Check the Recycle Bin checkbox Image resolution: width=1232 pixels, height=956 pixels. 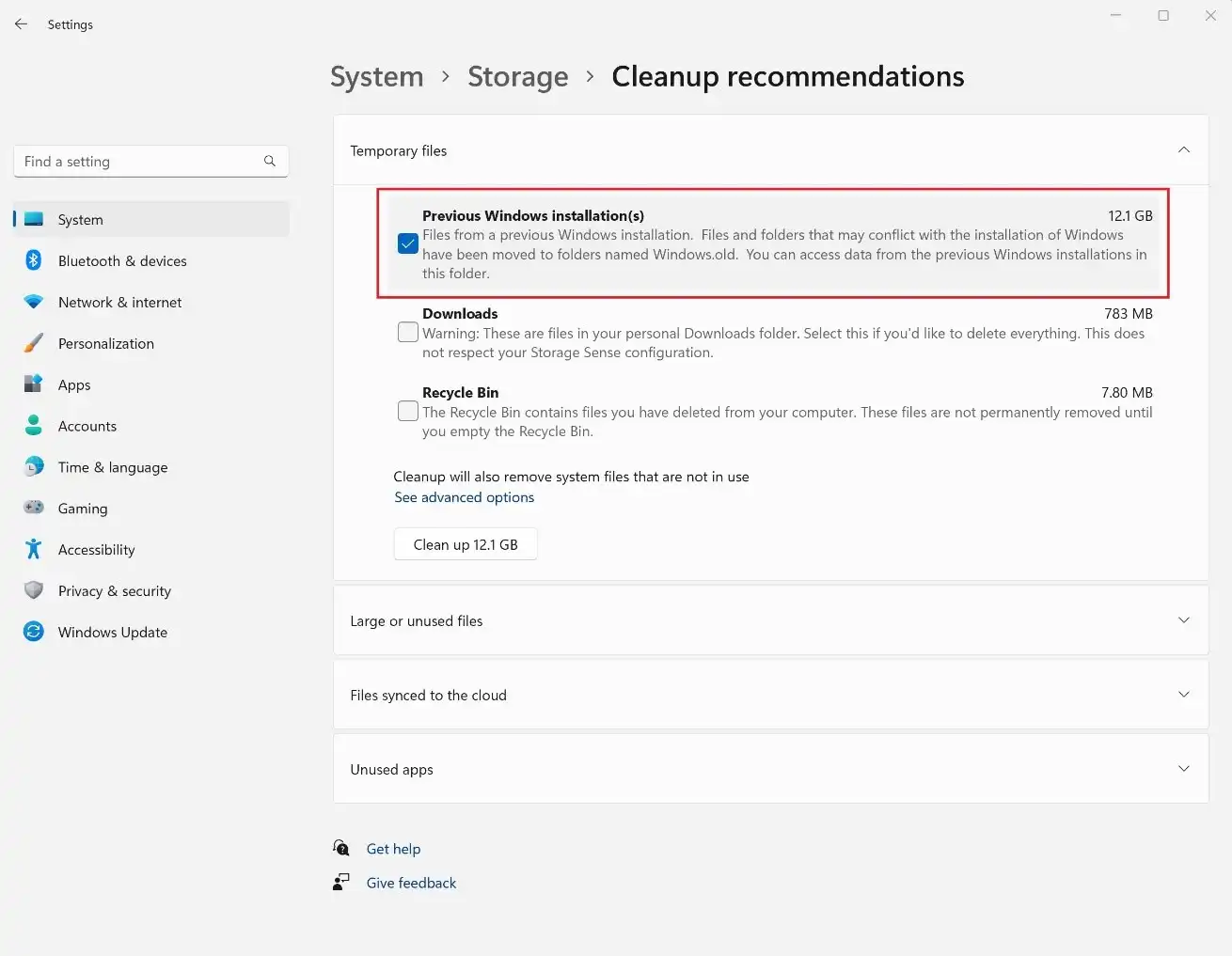(x=408, y=411)
